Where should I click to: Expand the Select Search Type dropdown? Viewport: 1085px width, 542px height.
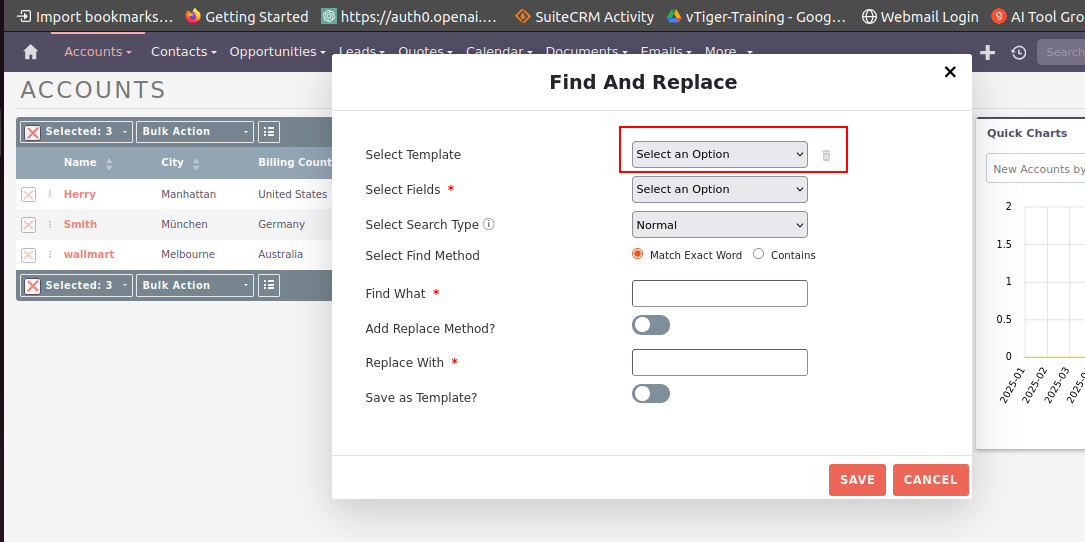click(719, 225)
